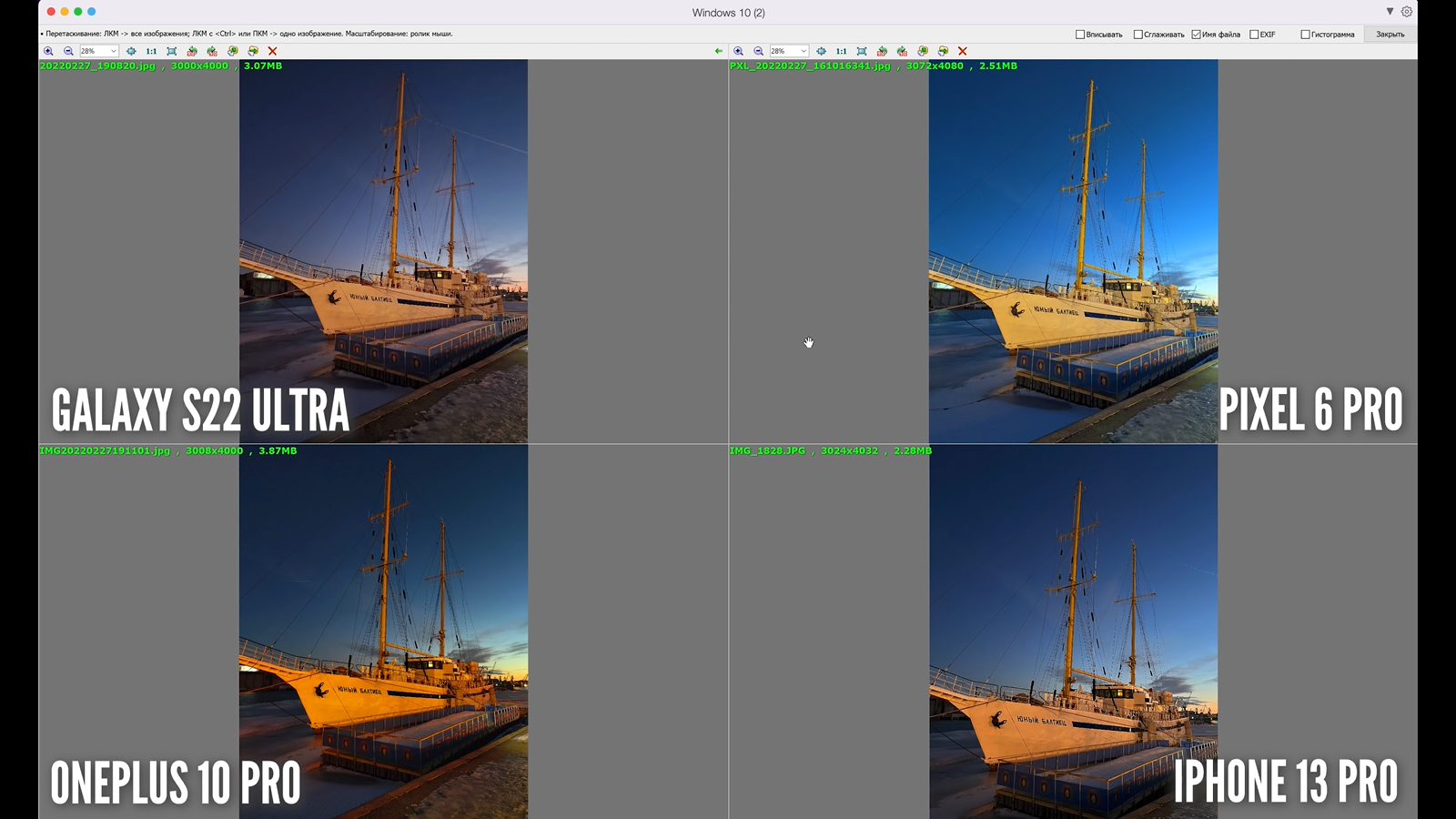Enable the Сглаживать checkbox
This screenshot has height=819, width=1456.
click(1137, 35)
